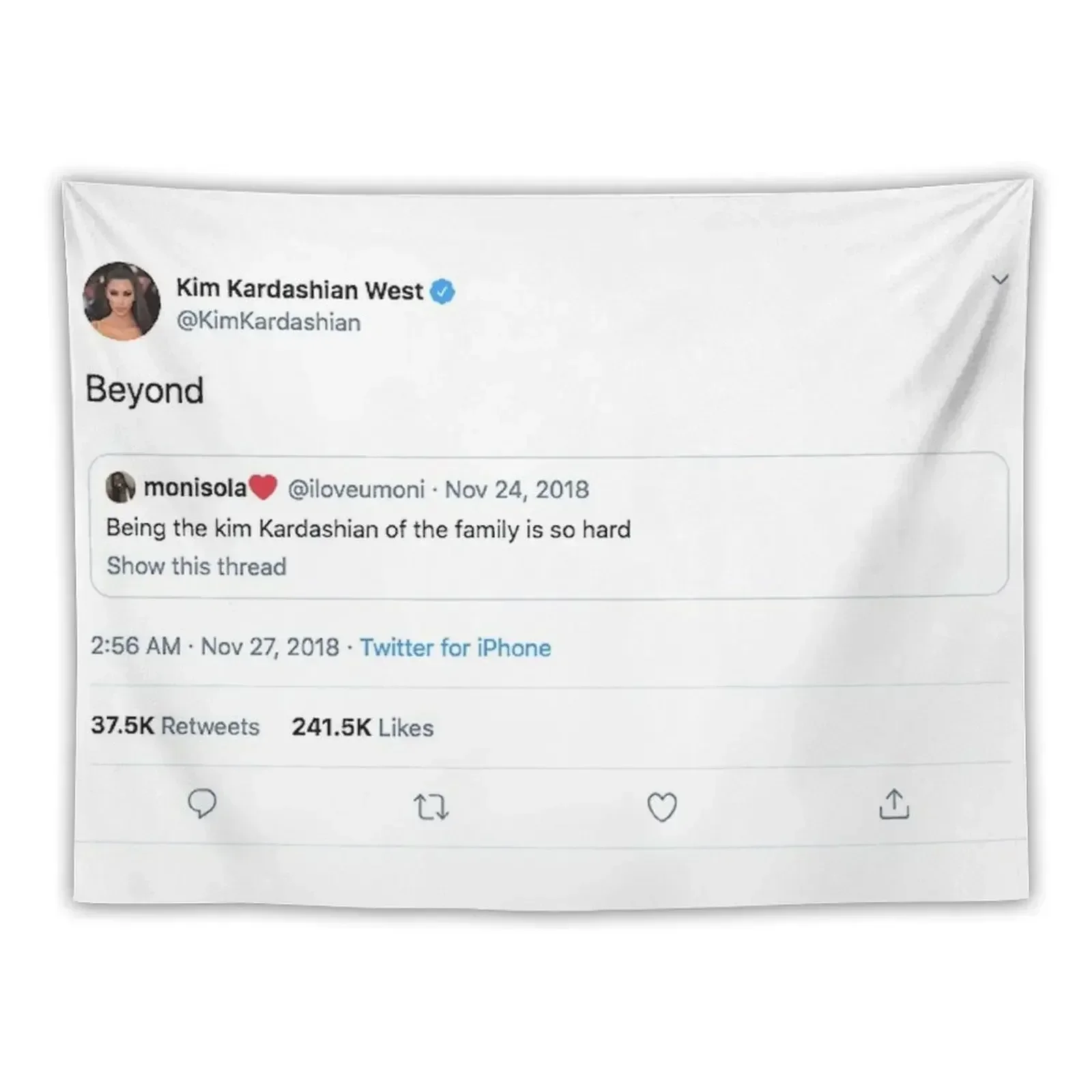Click the Kim Kardashian West display name
1092x1092 pixels.
tap(300, 289)
